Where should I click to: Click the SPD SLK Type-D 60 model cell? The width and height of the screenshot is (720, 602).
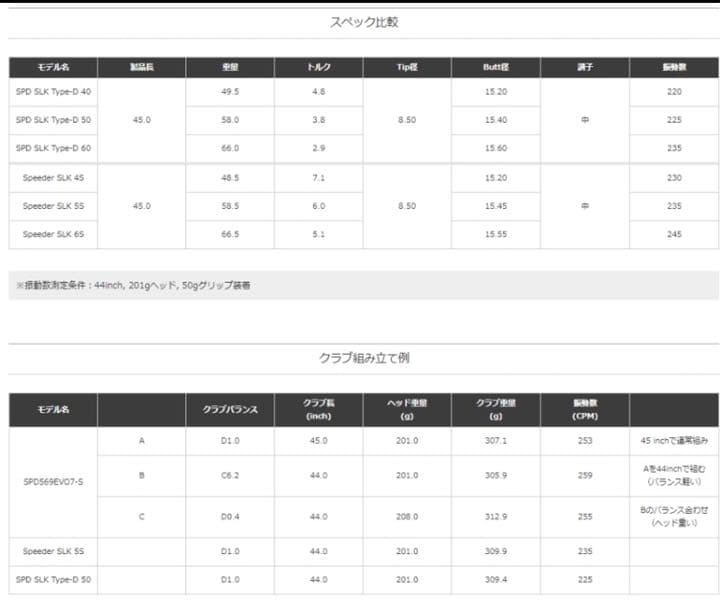point(54,147)
